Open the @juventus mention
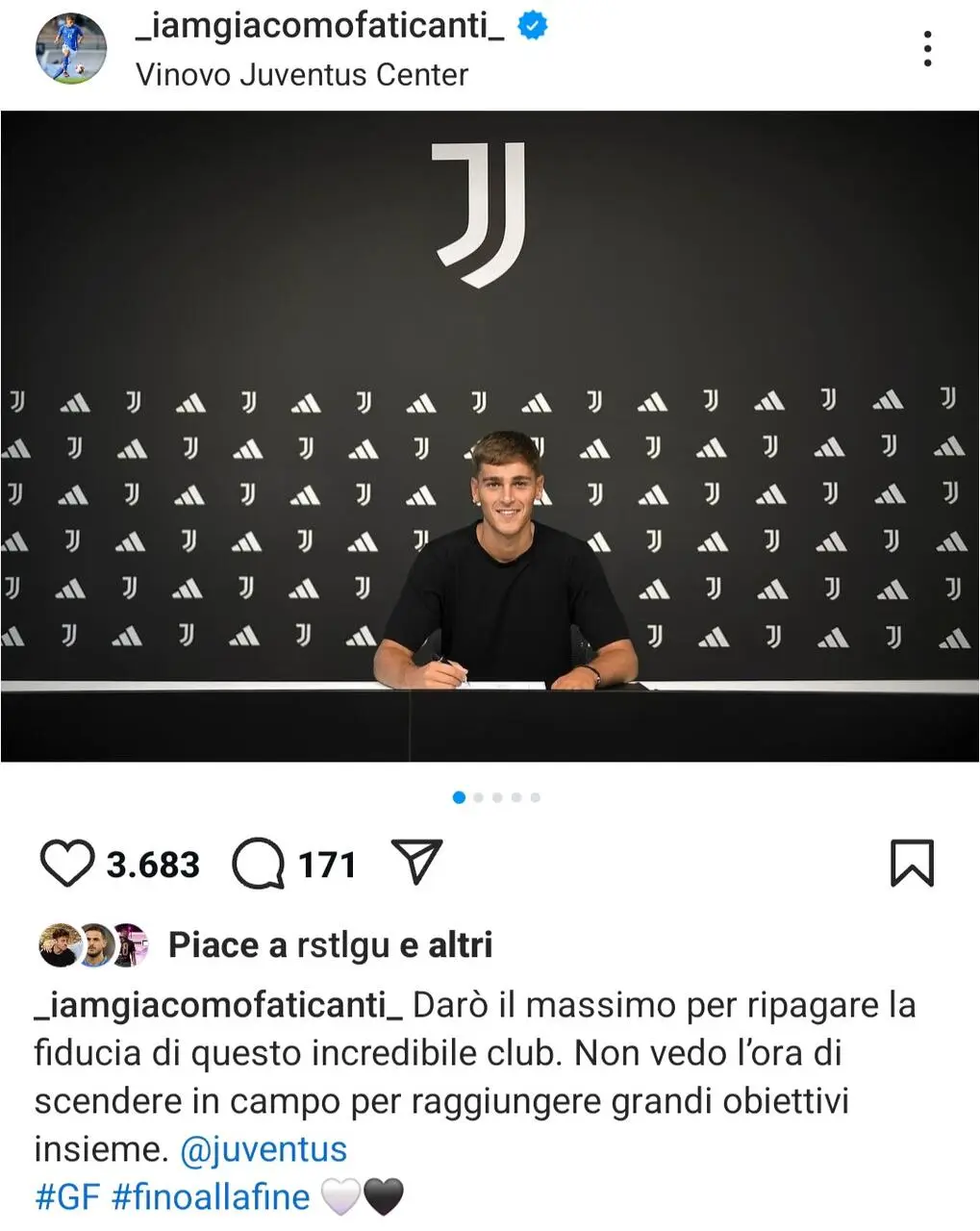The width and height of the screenshot is (980, 1231). [x=264, y=1149]
